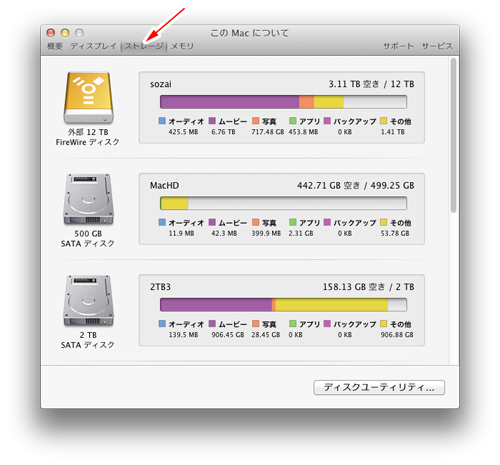Image resolution: width=500 pixels, height=465 pixels.
Task: Click the yellow minimize window button
Action: [x=65, y=33]
